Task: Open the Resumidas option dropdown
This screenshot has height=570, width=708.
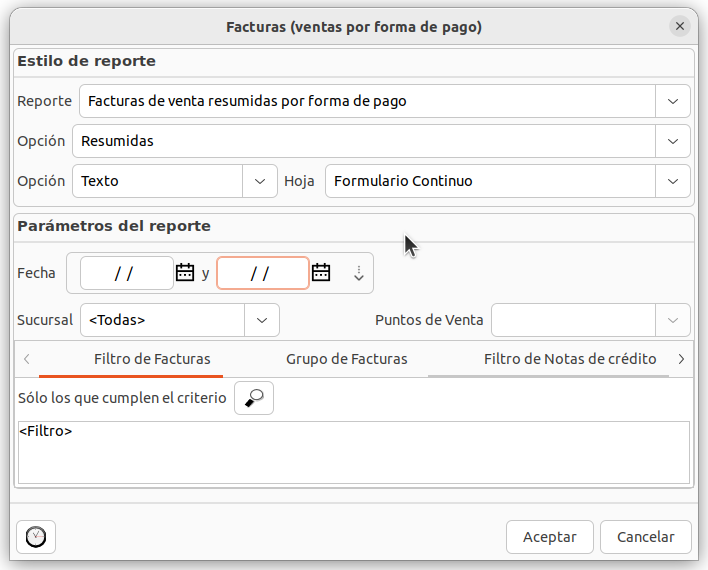Action: click(673, 141)
